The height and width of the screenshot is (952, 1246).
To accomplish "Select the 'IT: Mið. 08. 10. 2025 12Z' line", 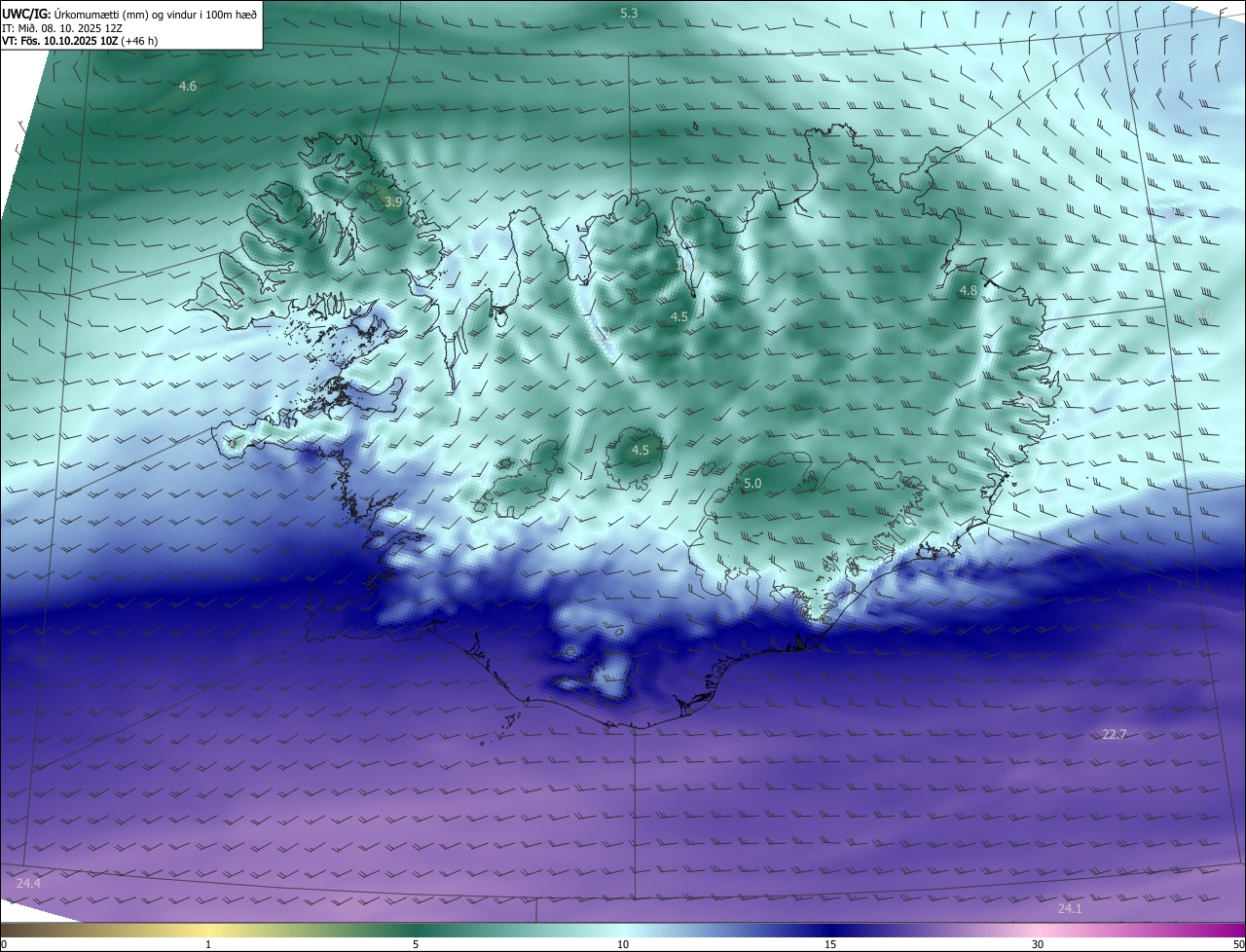I will click(x=62, y=27).
